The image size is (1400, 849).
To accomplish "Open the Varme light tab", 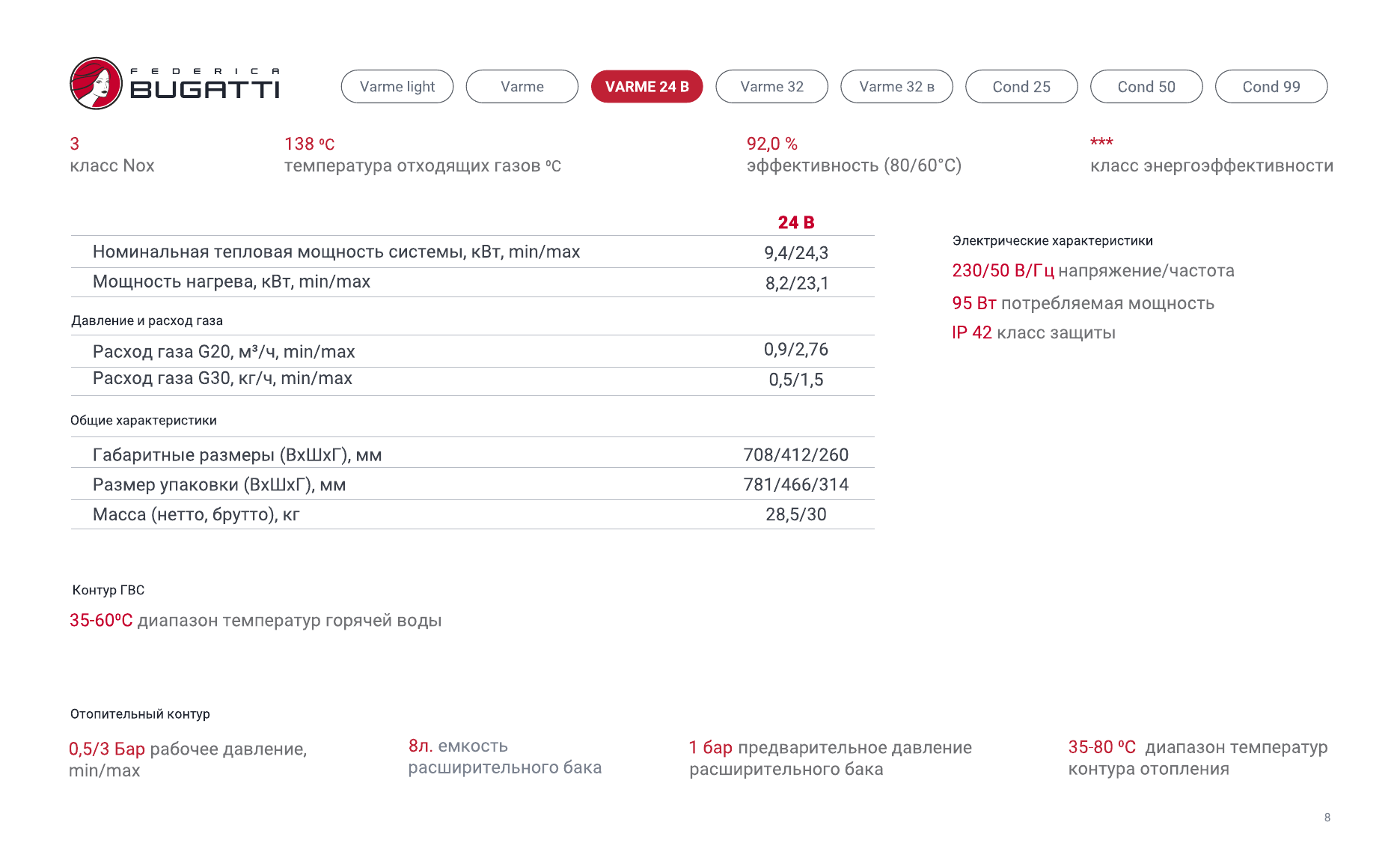I will pos(397,87).
